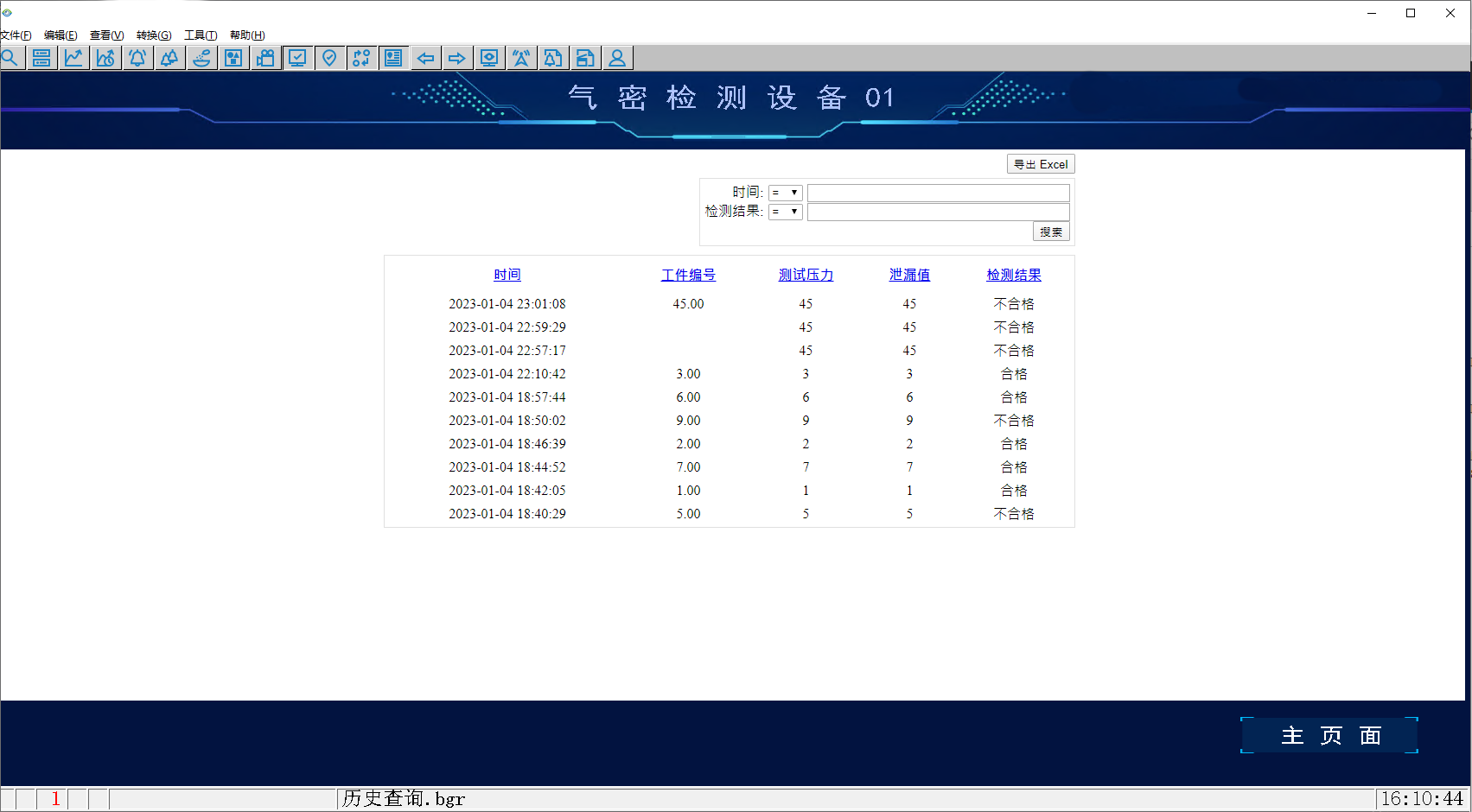Open the 查看(V) menu
The image size is (1472, 812).
(107, 35)
